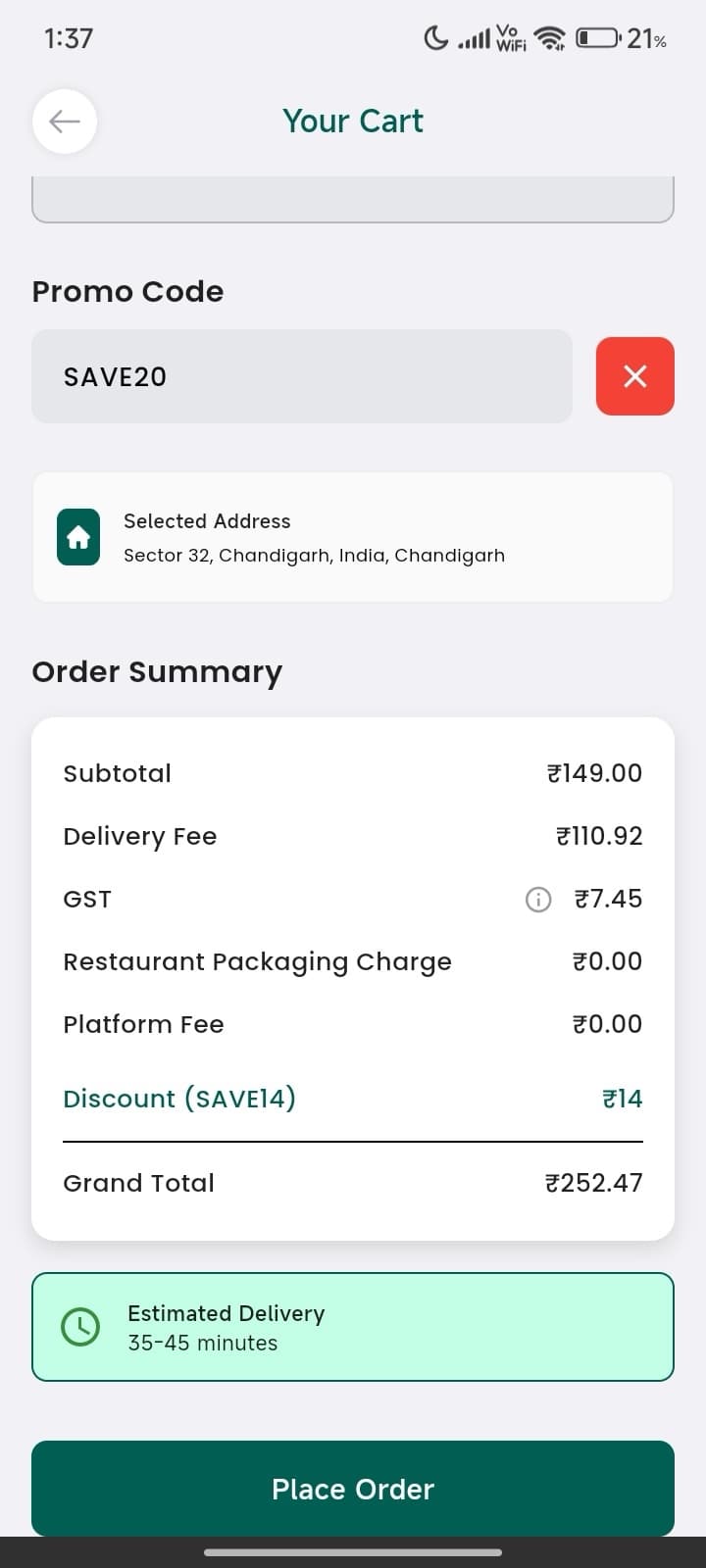Tap the Your Cart title

tap(353, 121)
